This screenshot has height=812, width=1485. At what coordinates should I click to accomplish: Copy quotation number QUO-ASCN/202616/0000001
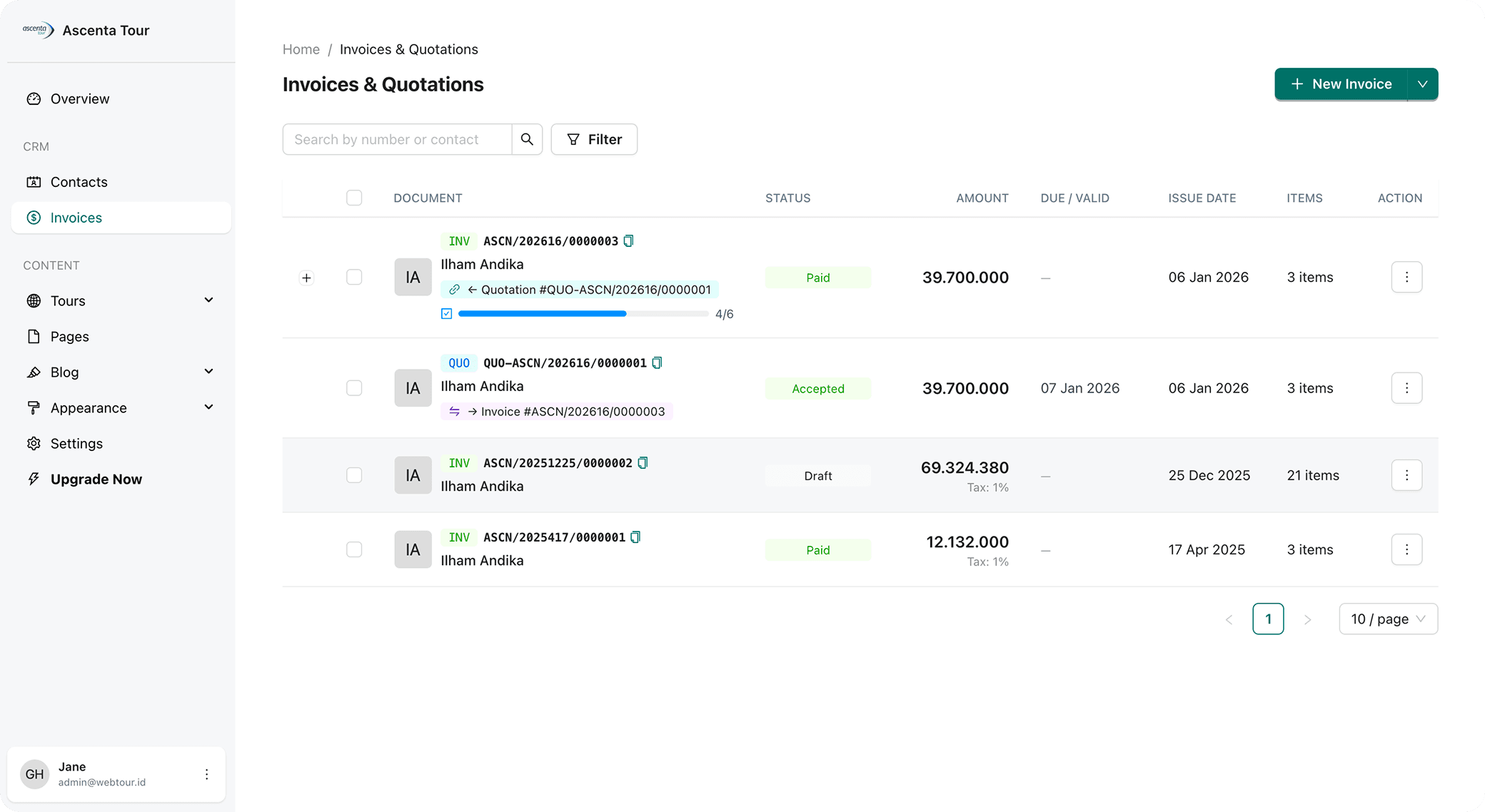(x=657, y=362)
